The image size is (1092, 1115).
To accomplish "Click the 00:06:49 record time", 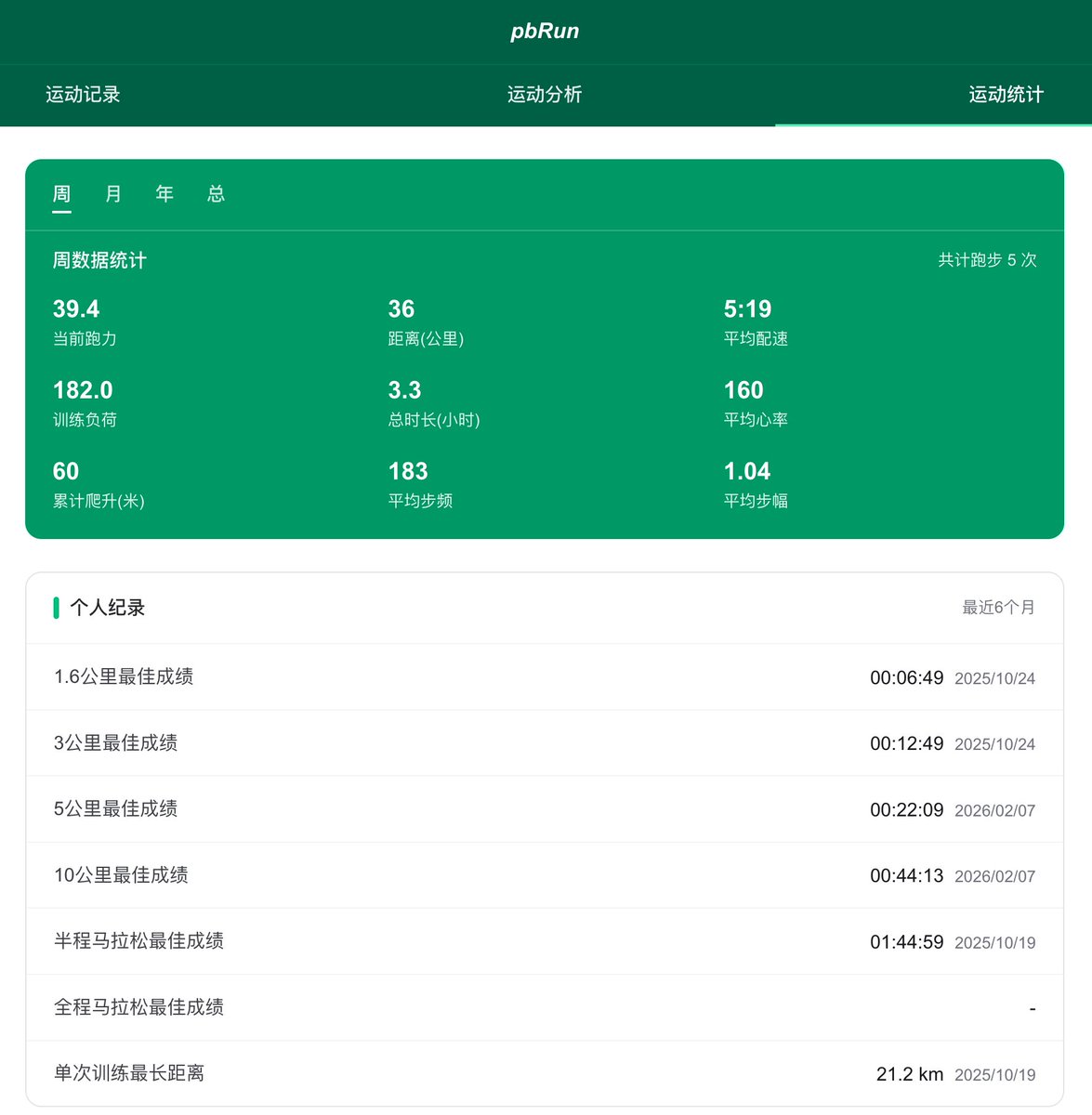I will coord(906,678).
